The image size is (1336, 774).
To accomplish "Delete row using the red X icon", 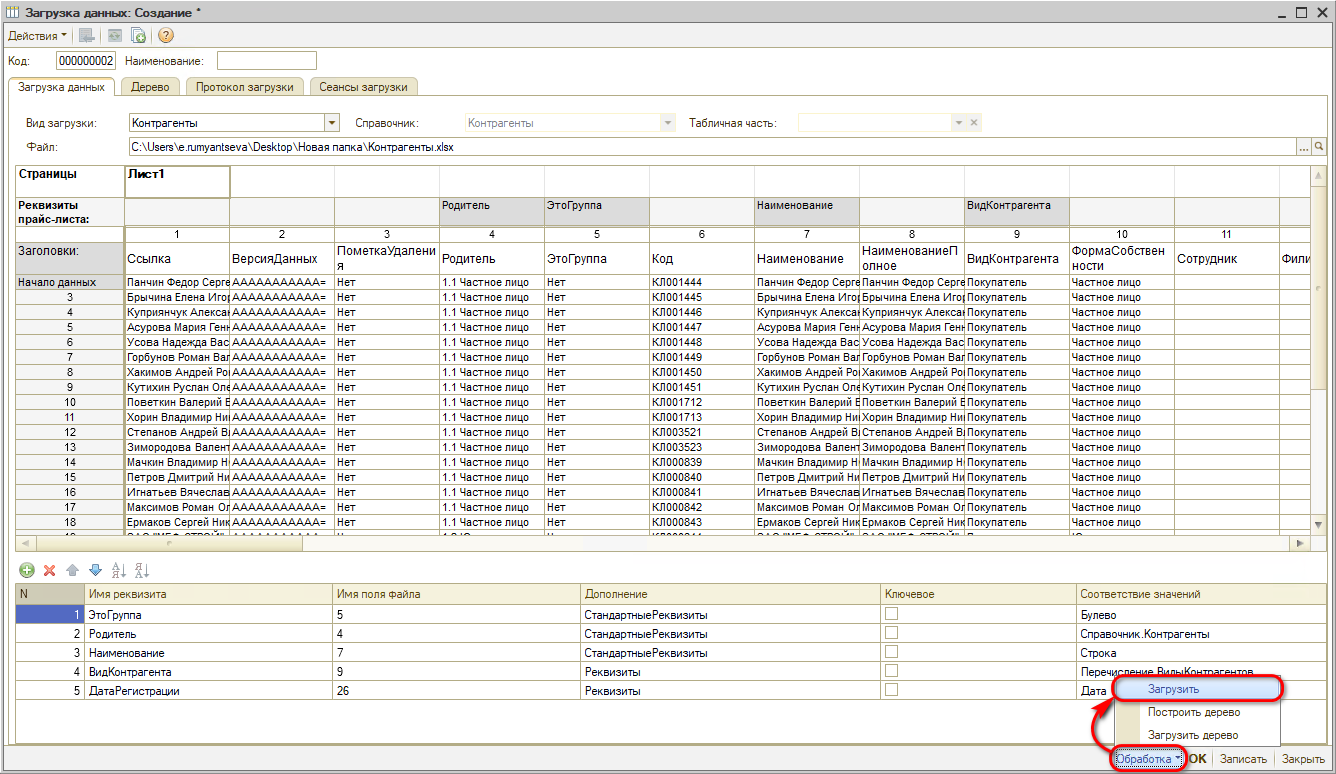I will point(49,570).
